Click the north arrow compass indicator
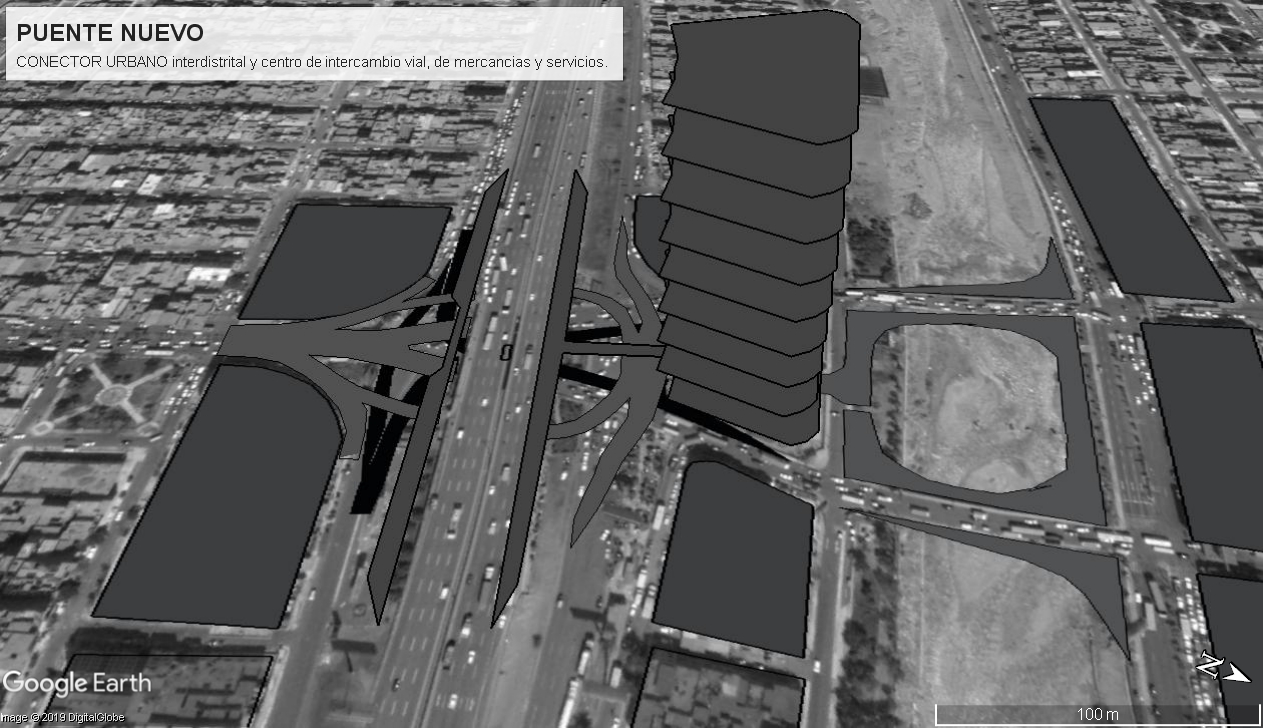The height and width of the screenshot is (728, 1263). click(1223, 668)
